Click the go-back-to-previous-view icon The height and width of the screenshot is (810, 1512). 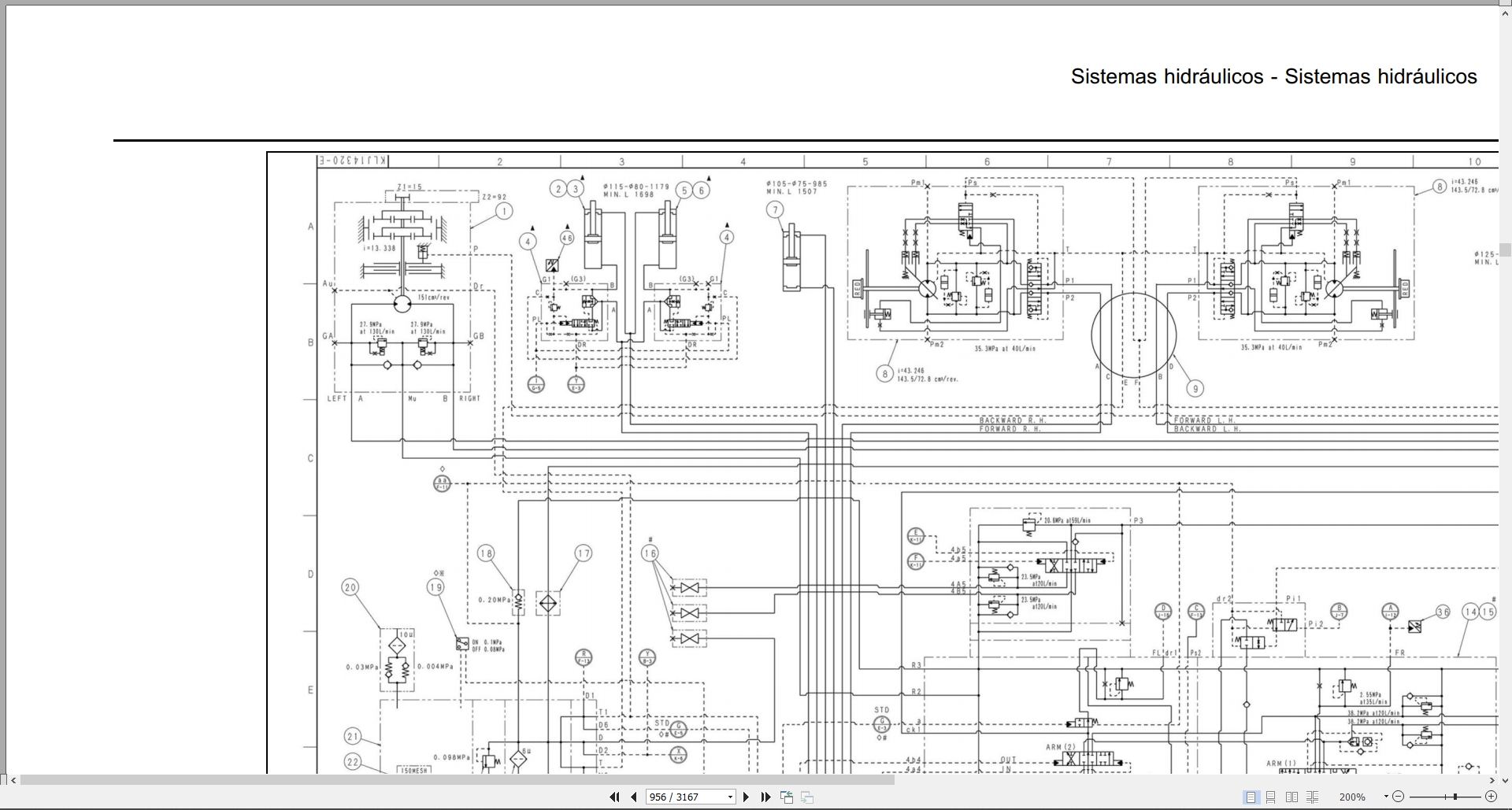(786, 797)
